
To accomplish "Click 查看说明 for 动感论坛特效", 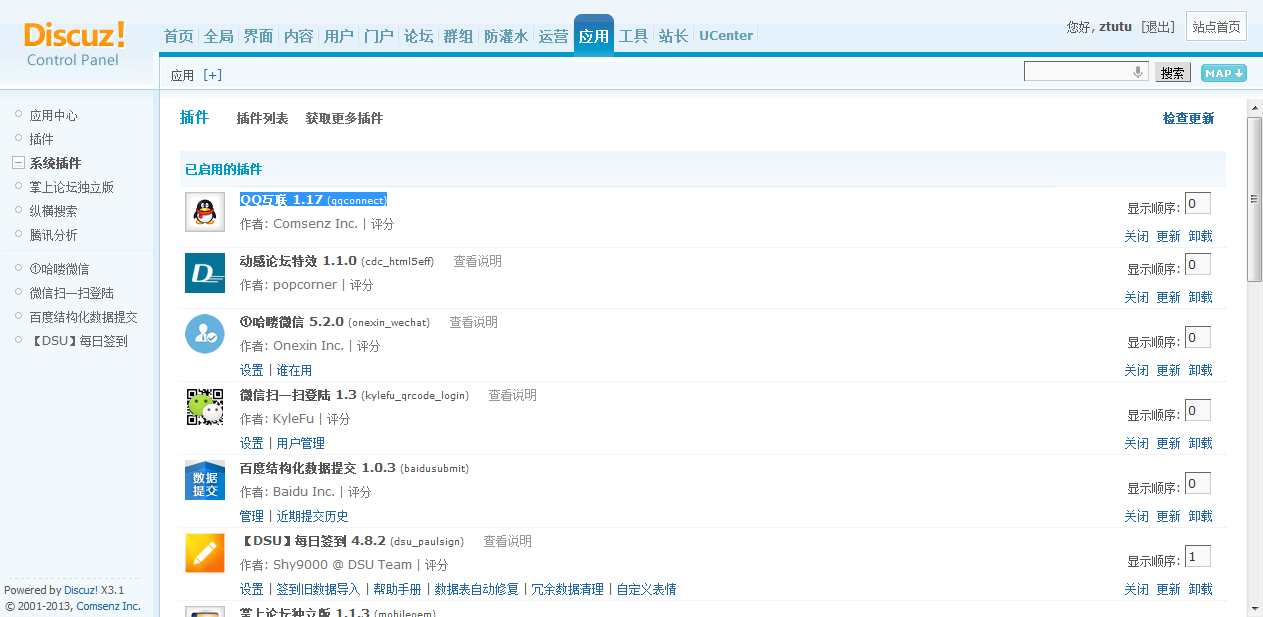I will click(x=477, y=261).
